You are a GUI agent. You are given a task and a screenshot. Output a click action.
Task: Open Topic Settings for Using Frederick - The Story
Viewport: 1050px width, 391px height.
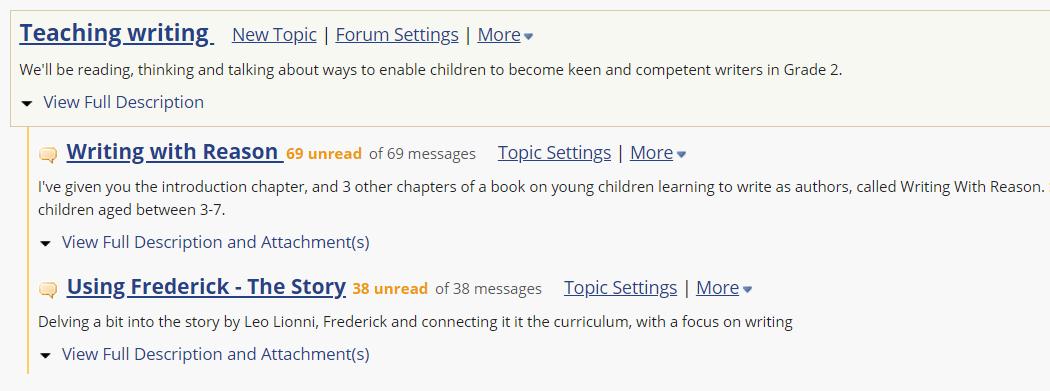click(621, 288)
